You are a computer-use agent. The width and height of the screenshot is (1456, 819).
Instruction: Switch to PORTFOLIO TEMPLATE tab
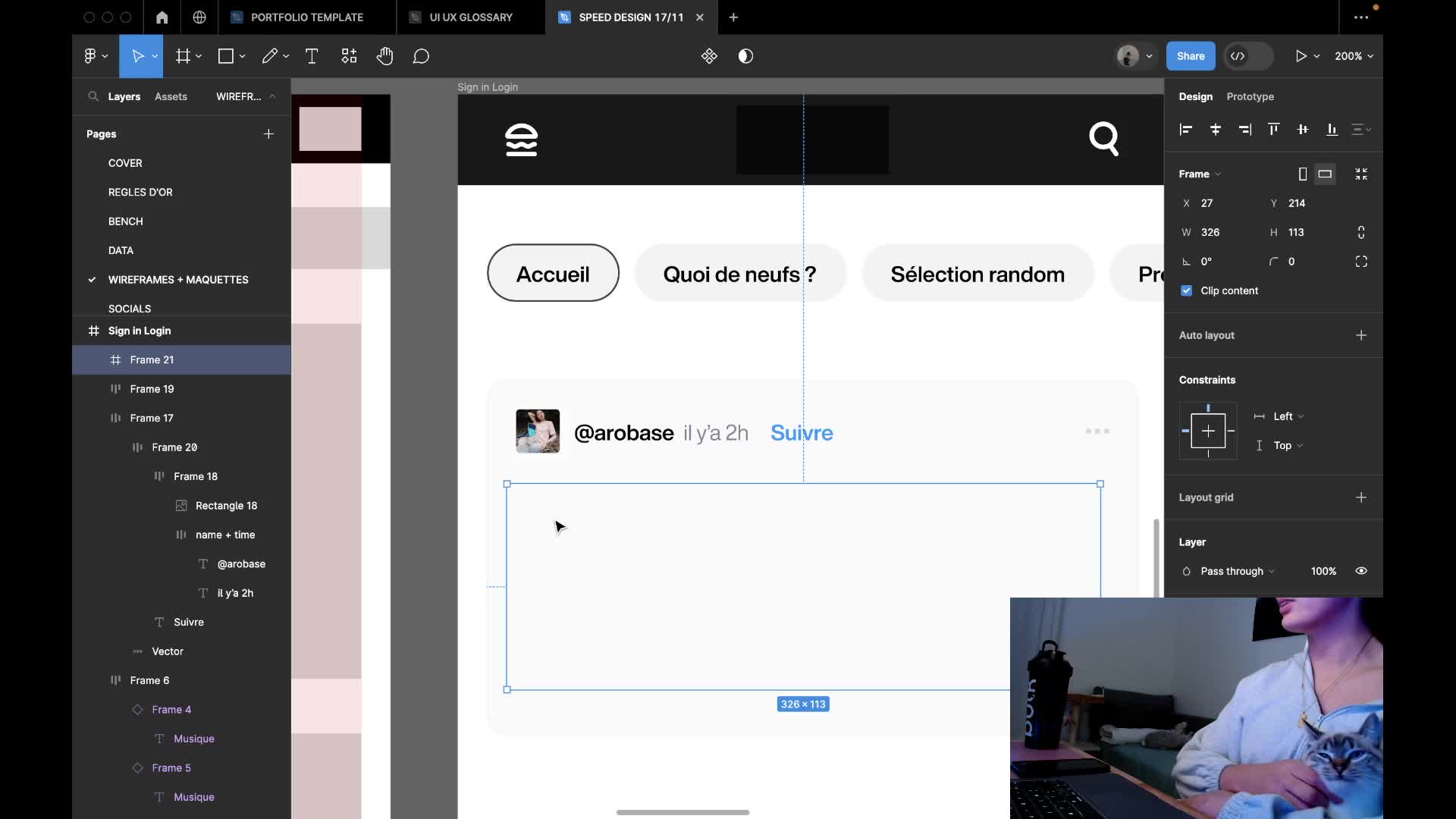coord(307,17)
